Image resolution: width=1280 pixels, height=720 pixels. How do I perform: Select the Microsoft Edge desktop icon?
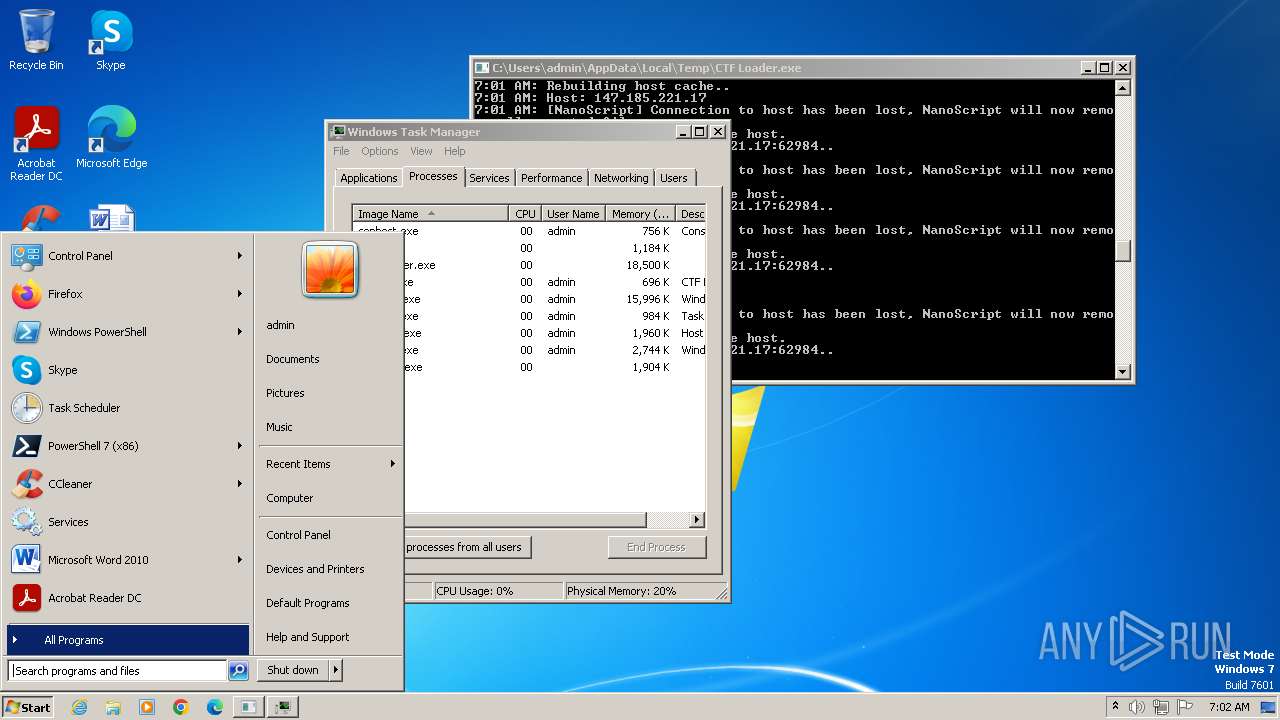coord(111,138)
